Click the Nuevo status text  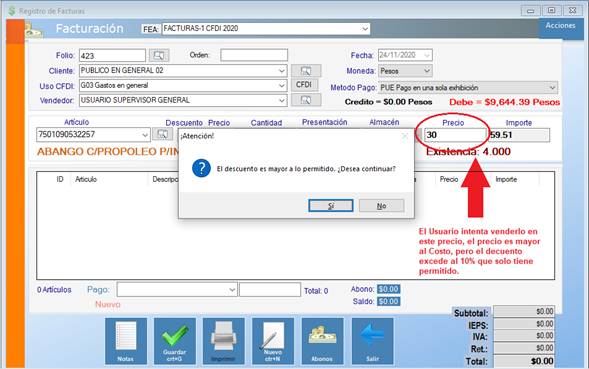pyautogui.click(x=108, y=304)
